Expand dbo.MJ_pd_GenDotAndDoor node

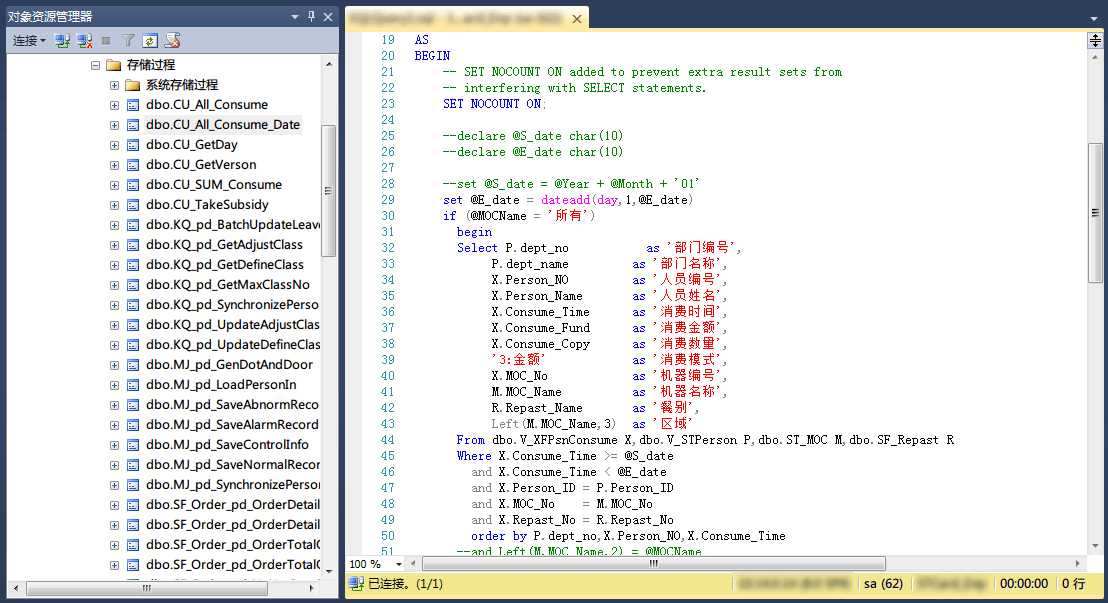tap(114, 365)
